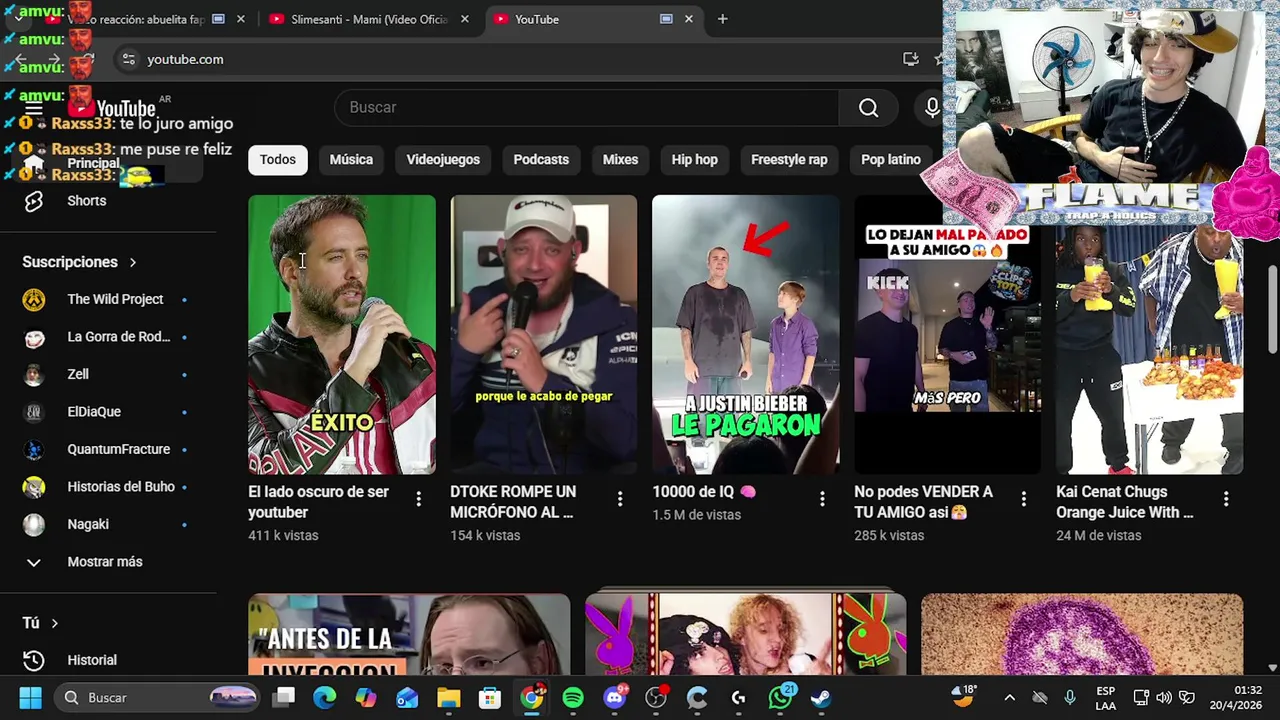This screenshot has width=1280, height=720.
Task: Click the Windows taskbar Buscar search box
Action: point(155,698)
